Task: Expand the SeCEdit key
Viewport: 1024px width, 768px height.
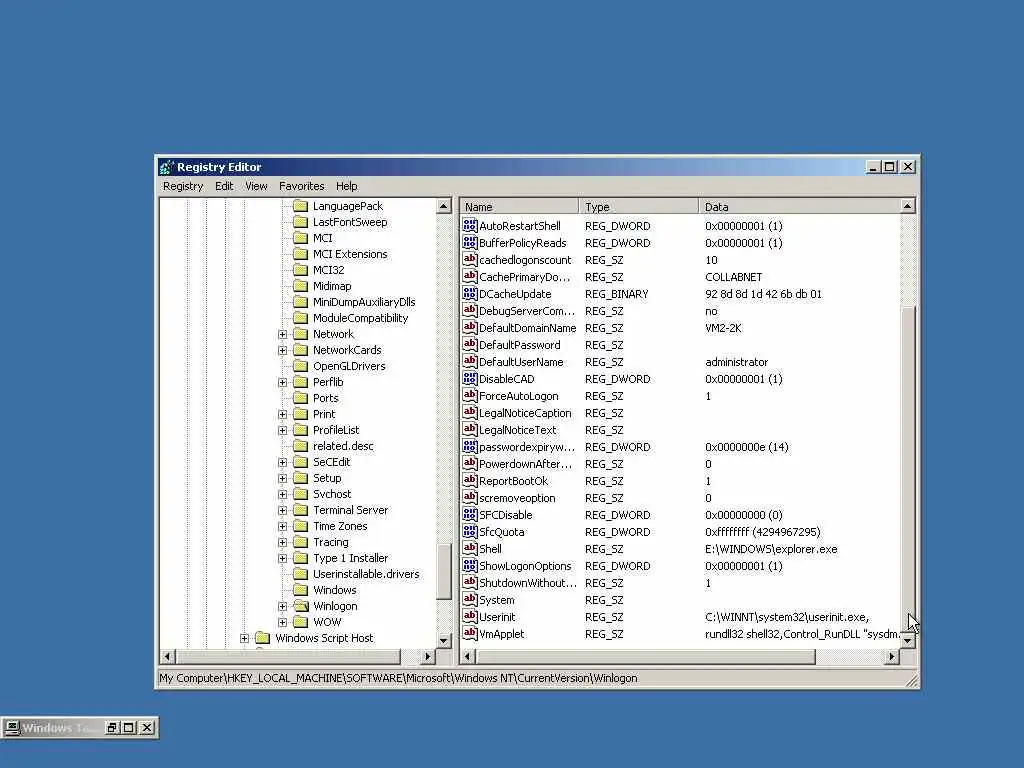Action: [x=283, y=462]
